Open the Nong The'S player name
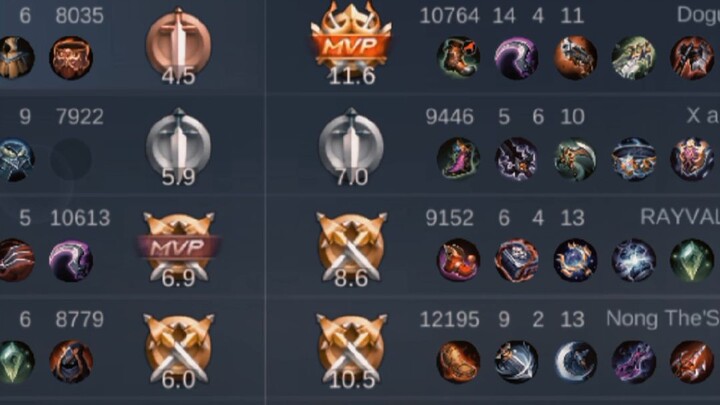Image resolution: width=720 pixels, height=405 pixels. (x=663, y=318)
